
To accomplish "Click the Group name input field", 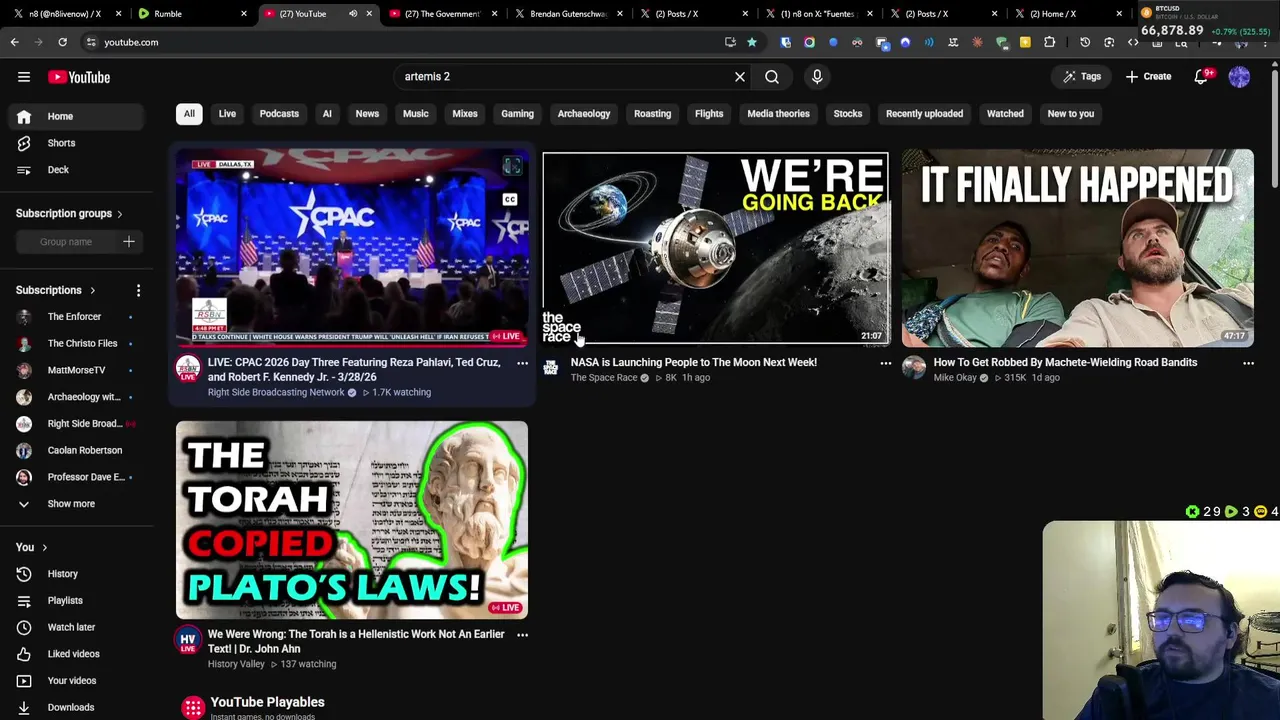I will pos(66,242).
